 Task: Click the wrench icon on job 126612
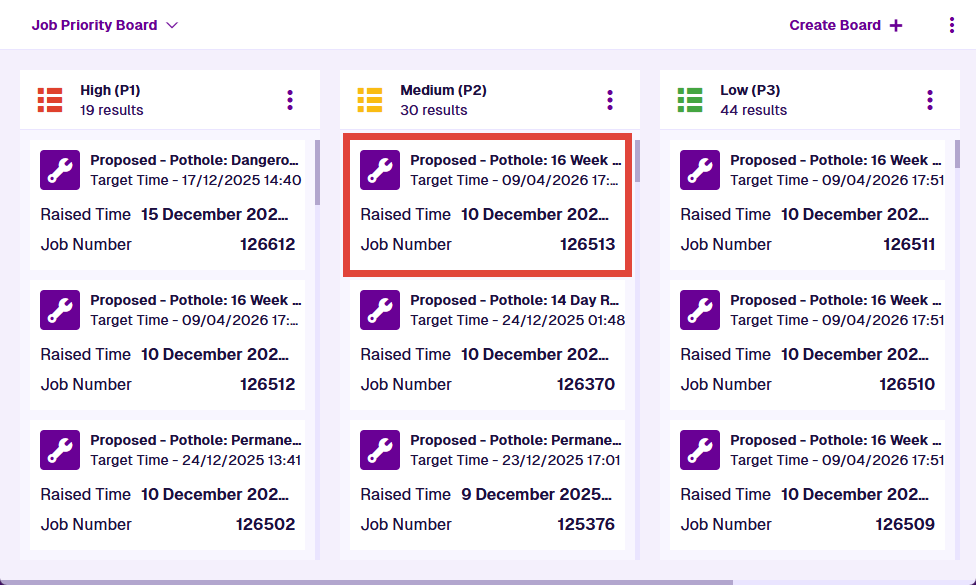(60, 170)
